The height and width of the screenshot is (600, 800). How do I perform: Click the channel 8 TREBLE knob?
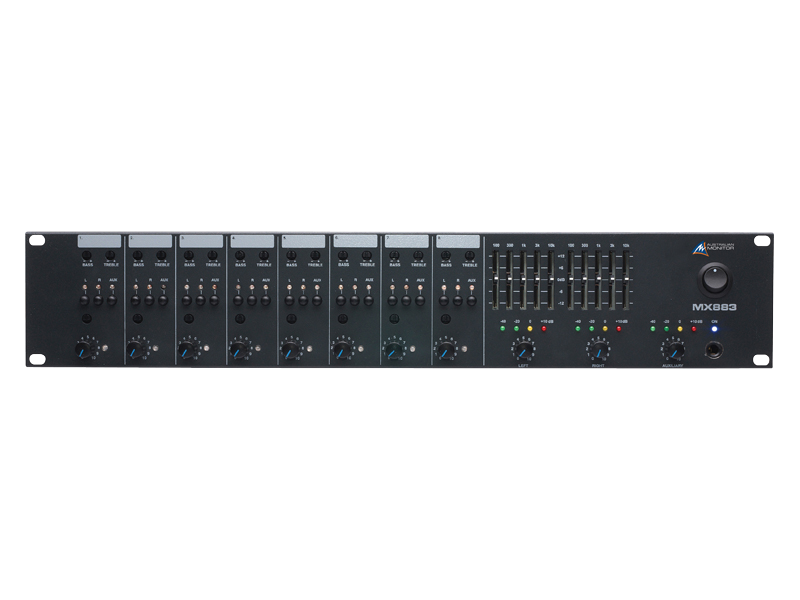pos(469,257)
